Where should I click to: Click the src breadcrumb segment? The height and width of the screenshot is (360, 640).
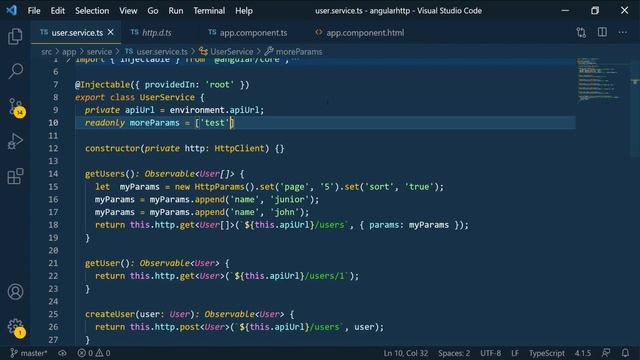(x=47, y=52)
